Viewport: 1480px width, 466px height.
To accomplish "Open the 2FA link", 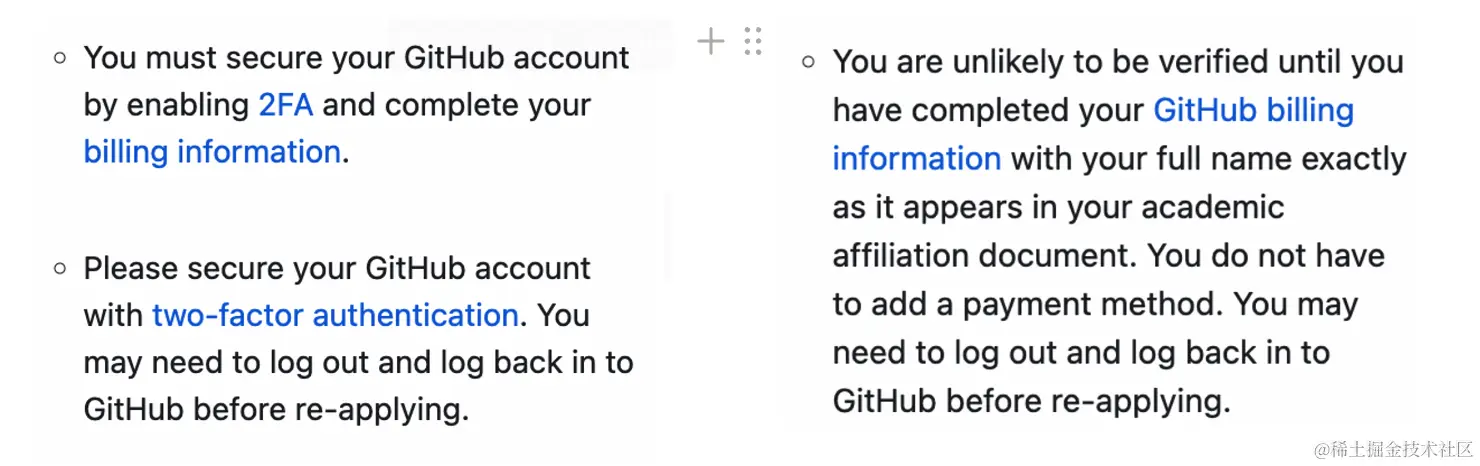I will click(x=286, y=105).
